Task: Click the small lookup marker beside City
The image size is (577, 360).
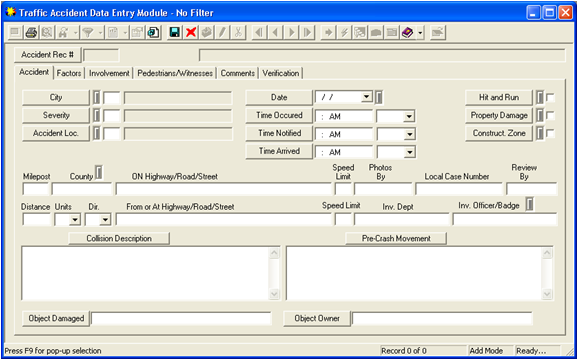Action: pyautogui.click(x=96, y=98)
